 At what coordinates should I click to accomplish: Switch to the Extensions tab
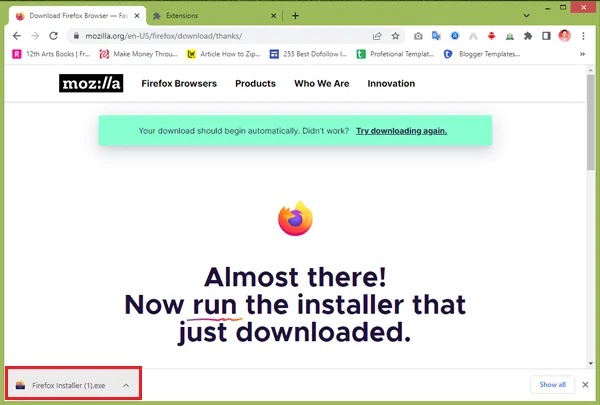pyautogui.click(x=213, y=16)
